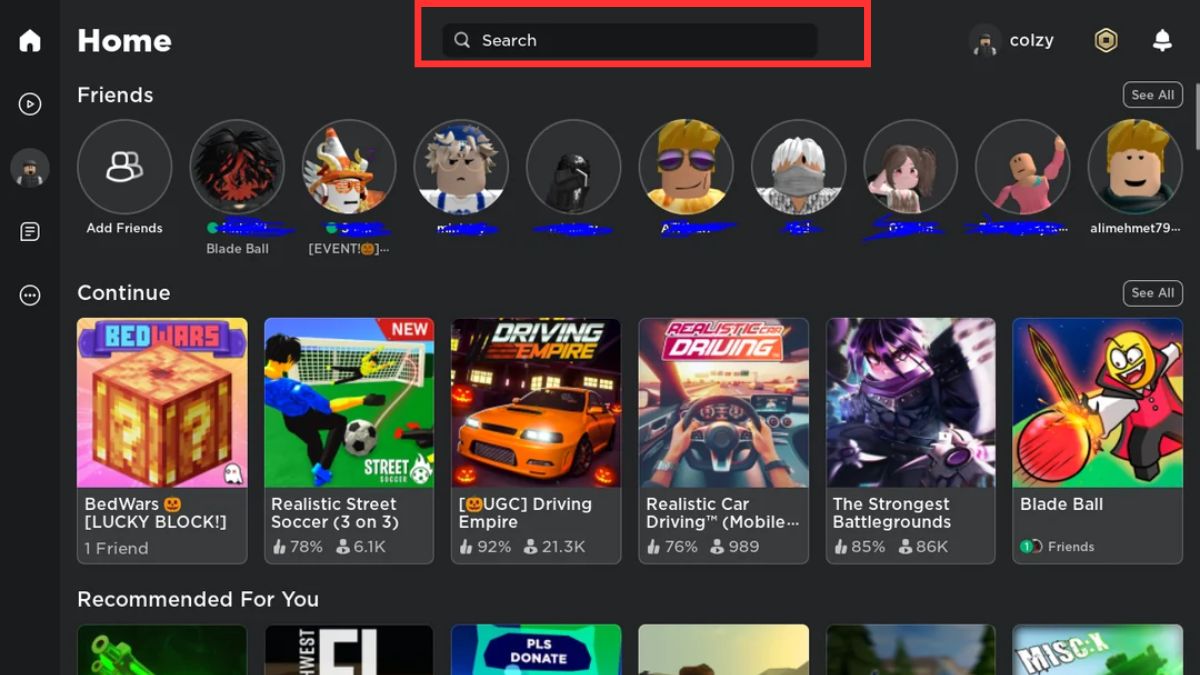Open the Robux currency icon

[x=1105, y=40]
